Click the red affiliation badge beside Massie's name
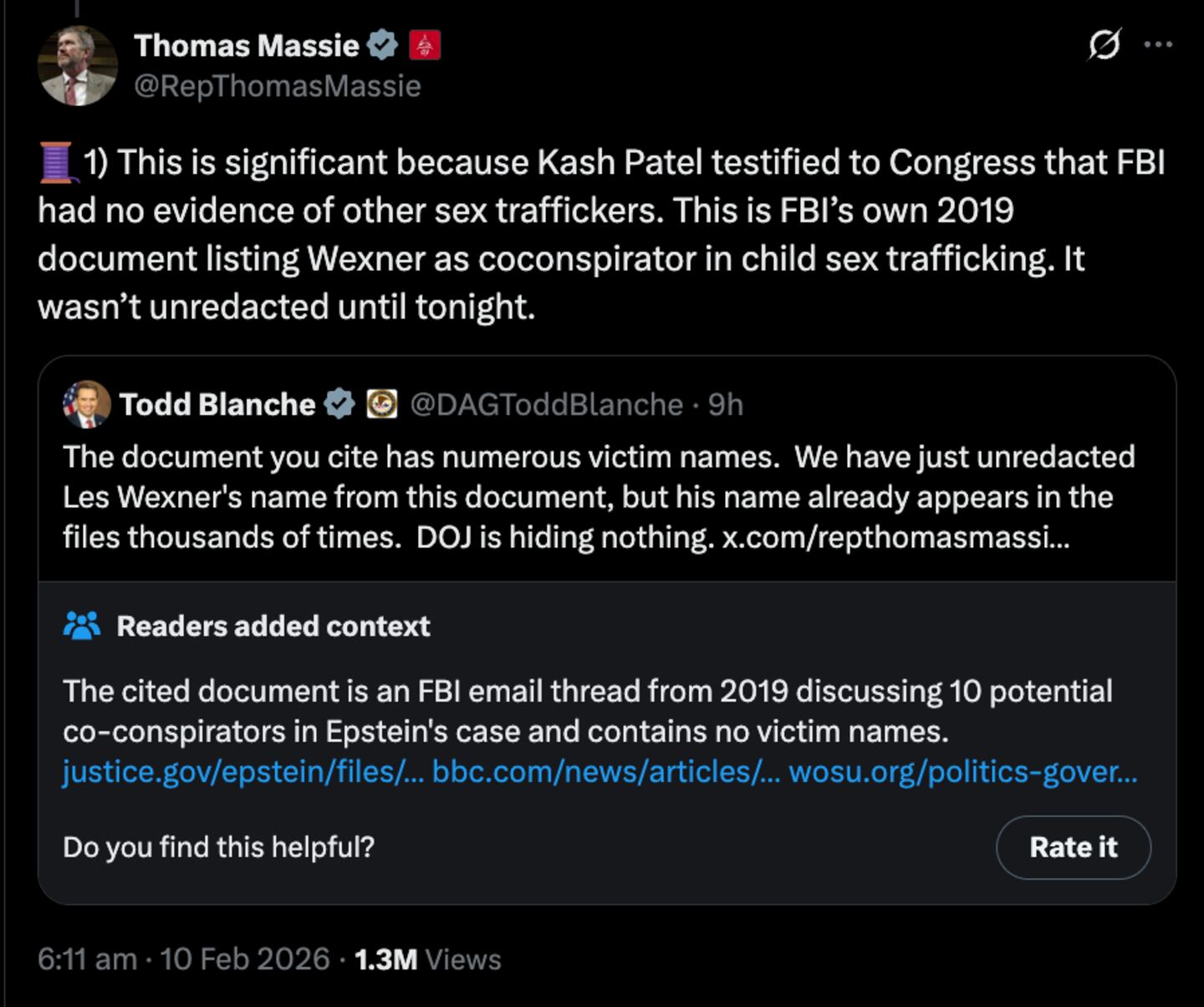The height and width of the screenshot is (1007, 1204). click(x=425, y=44)
